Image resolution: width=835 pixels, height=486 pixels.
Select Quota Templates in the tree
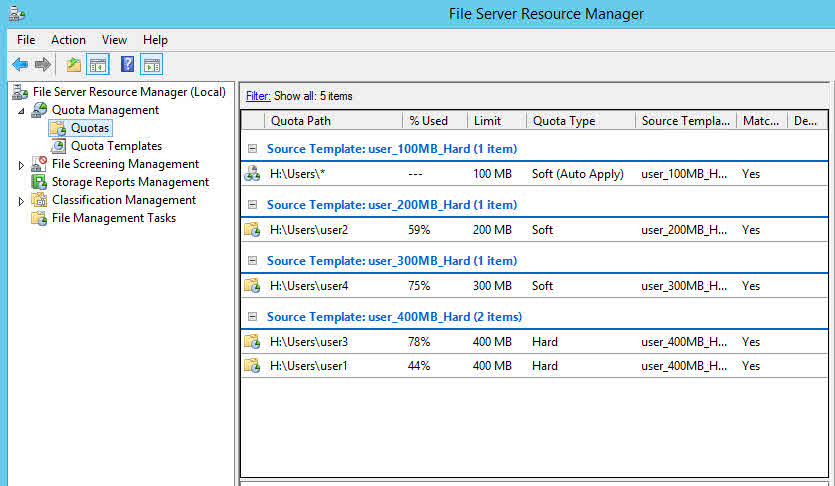point(116,146)
